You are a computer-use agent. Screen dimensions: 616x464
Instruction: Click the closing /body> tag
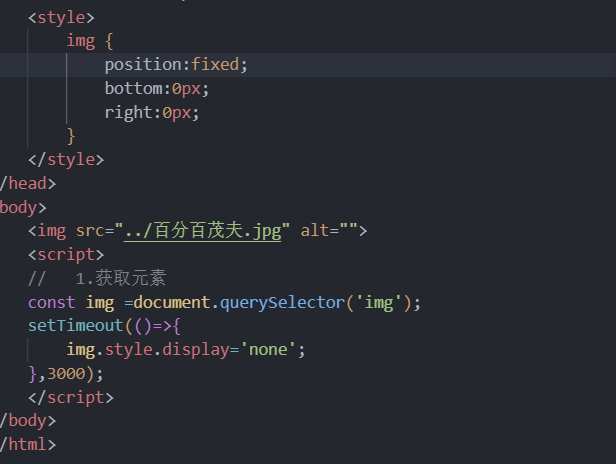click(x=28, y=421)
